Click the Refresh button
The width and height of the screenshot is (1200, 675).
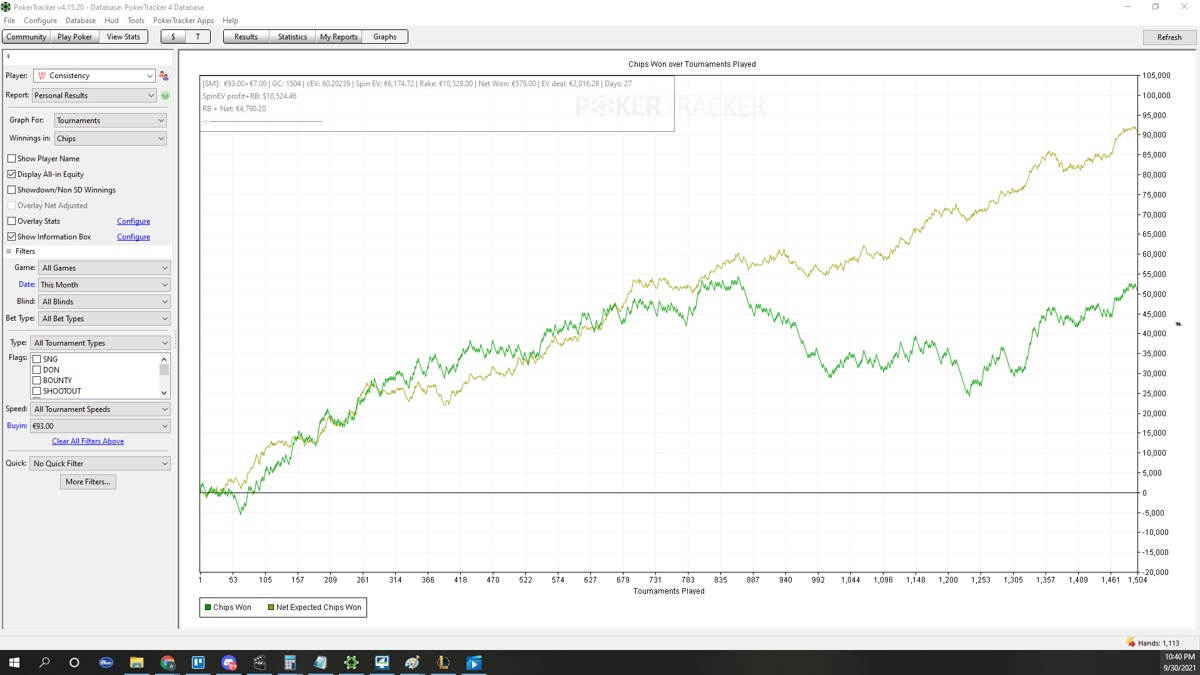[1169, 37]
